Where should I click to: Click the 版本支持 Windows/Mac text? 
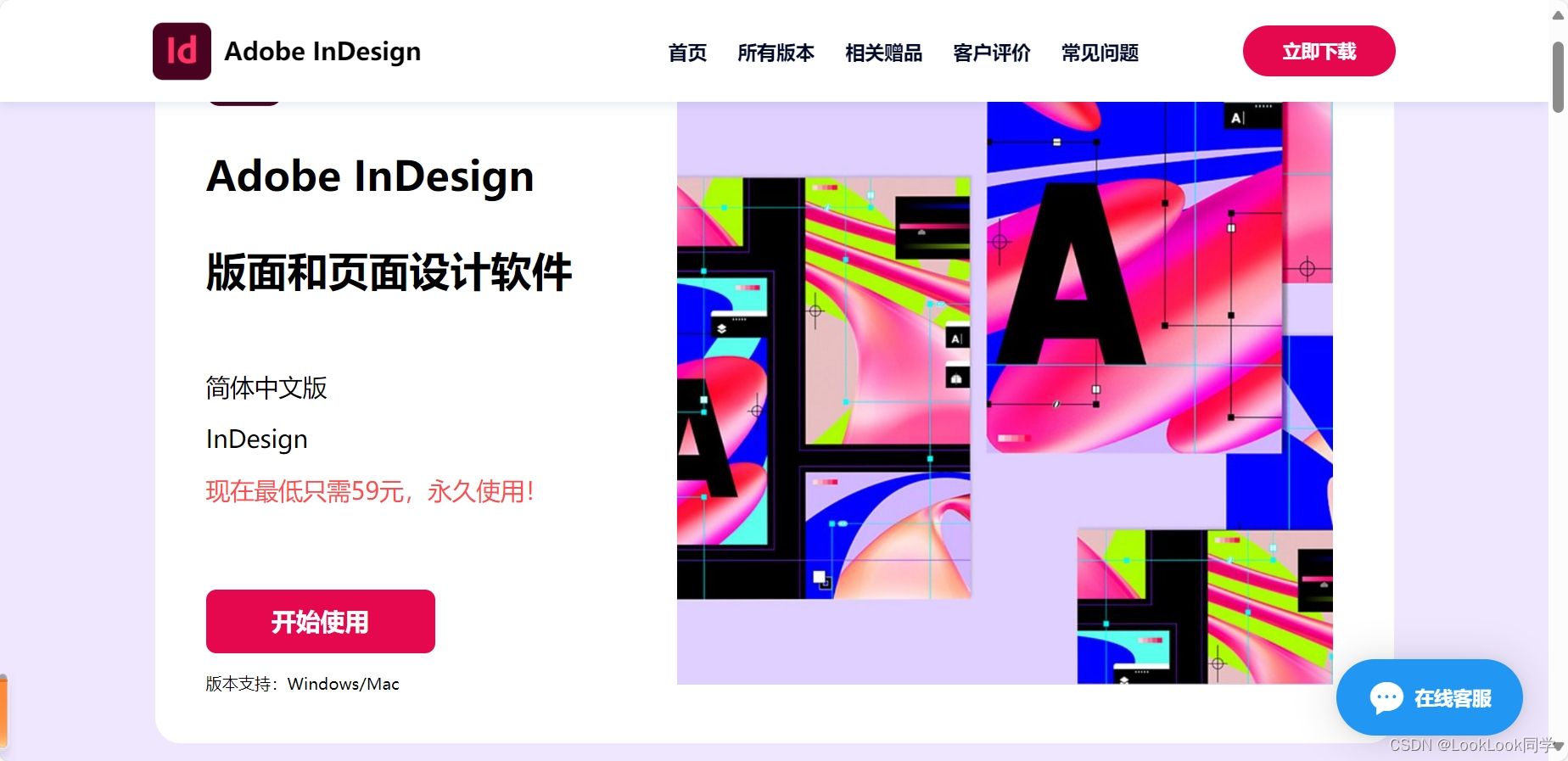tap(302, 684)
